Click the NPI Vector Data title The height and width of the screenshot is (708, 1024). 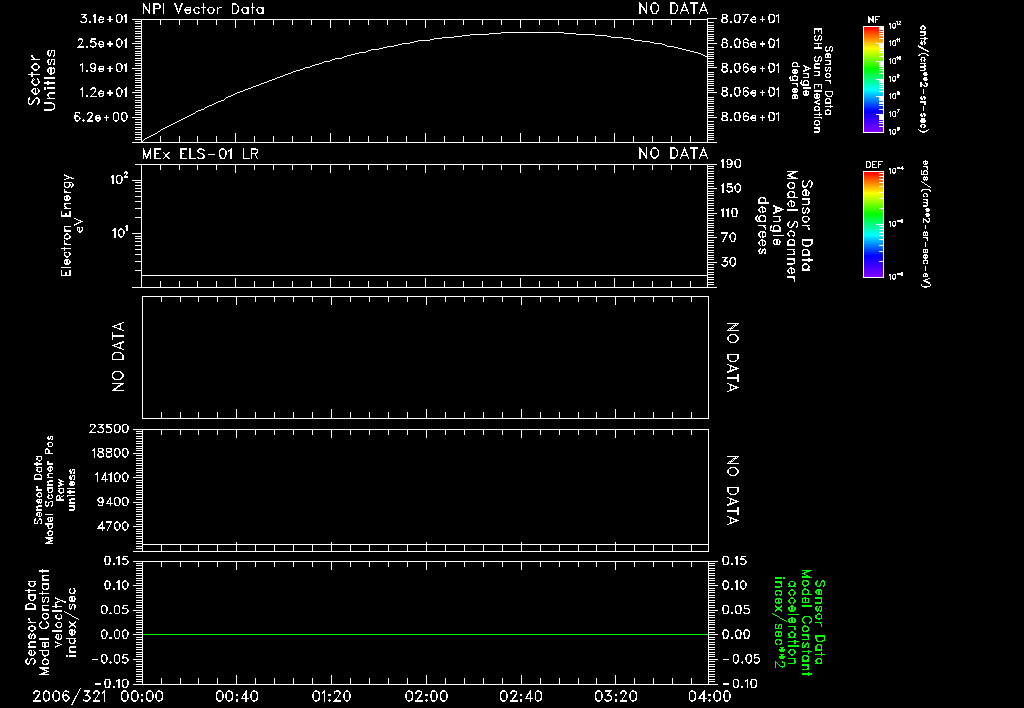click(x=203, y=9)
